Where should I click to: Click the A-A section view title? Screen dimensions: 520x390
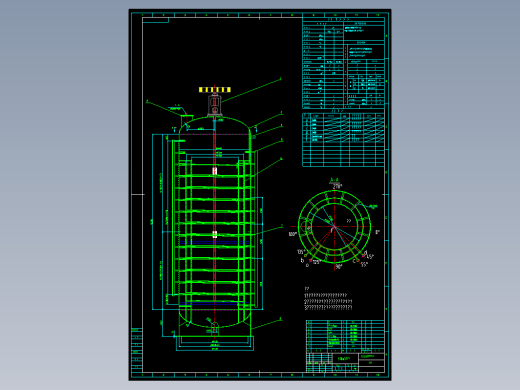pyautogui.click(x=334, y=180)
